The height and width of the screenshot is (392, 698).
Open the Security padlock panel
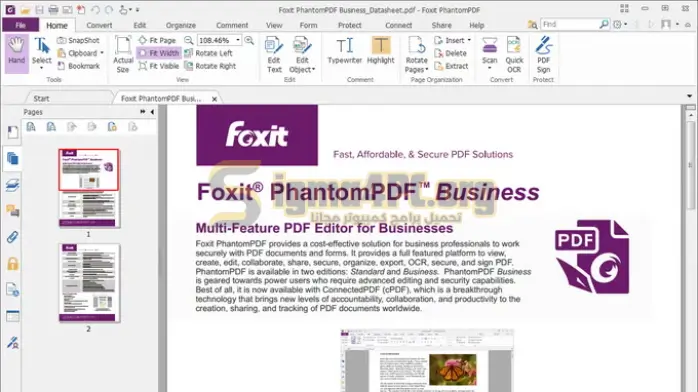[12, 263]
